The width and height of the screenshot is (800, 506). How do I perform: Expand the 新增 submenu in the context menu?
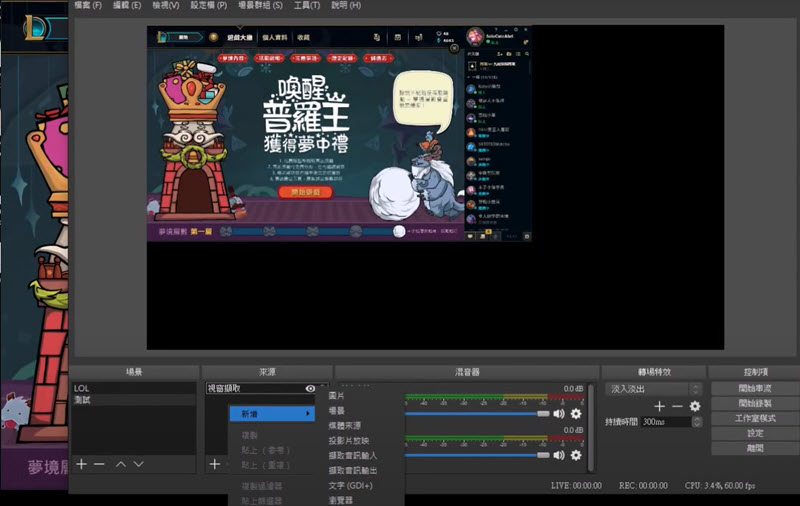point(272,414)
